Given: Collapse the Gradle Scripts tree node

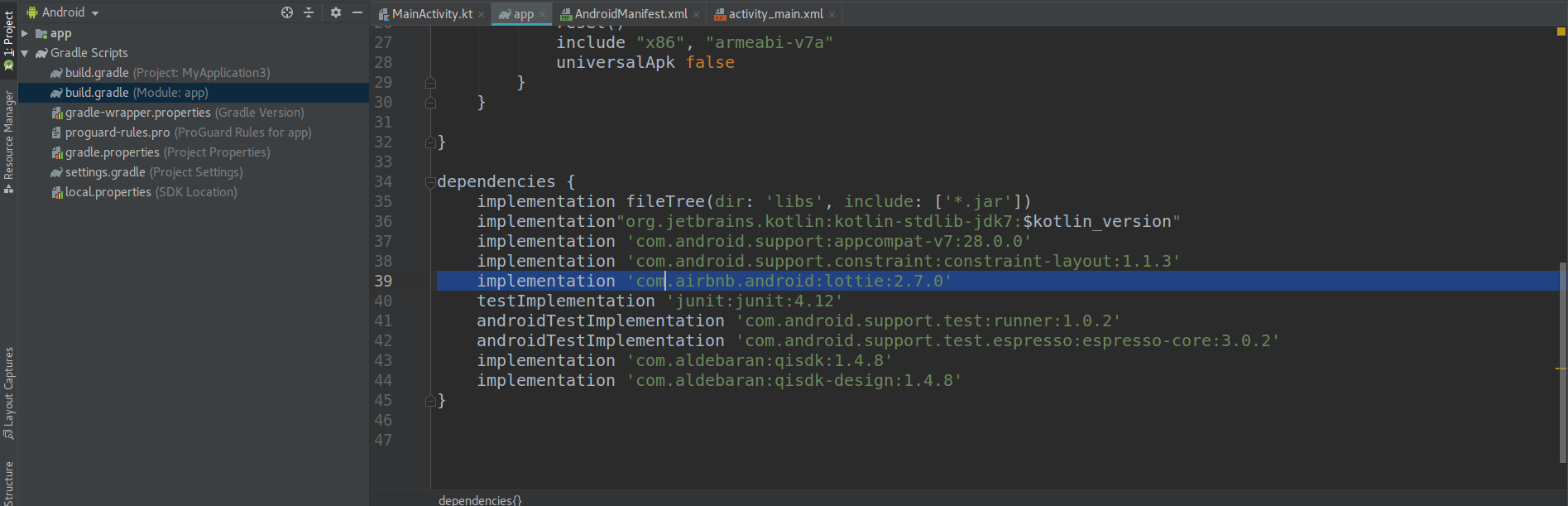Looking at the screenshot, I should [25, 53].
